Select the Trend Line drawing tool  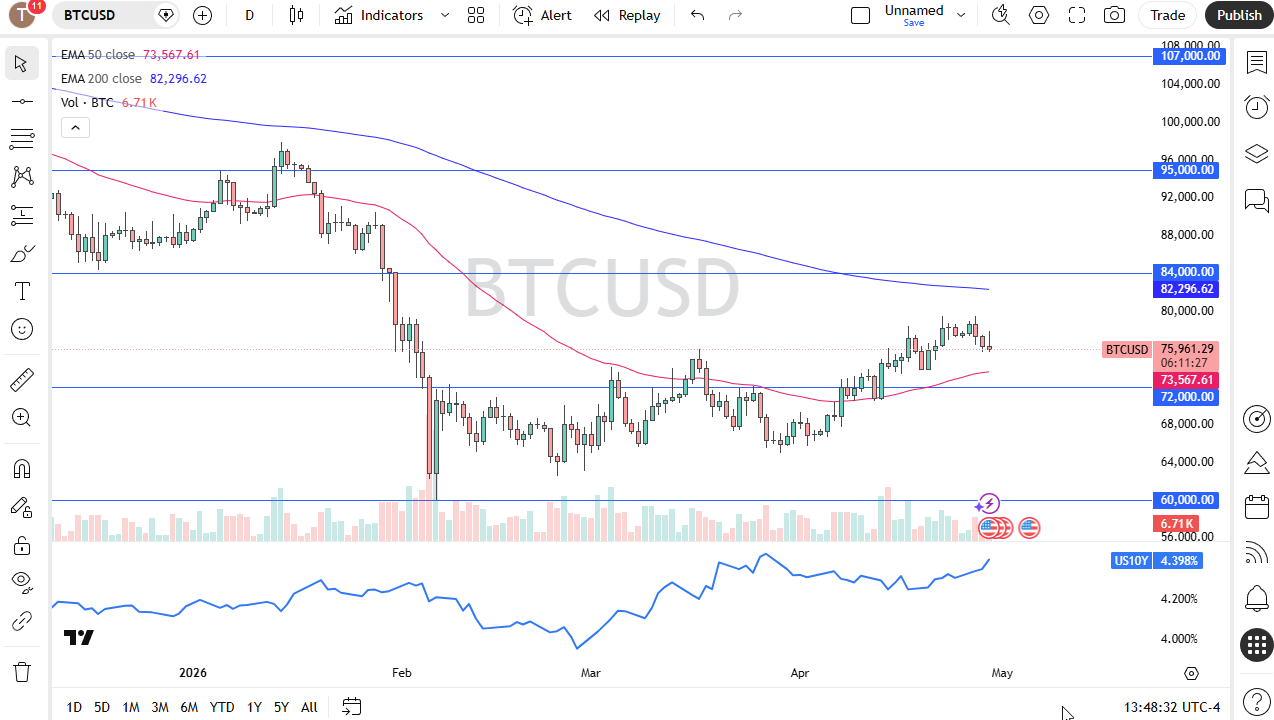(22, 100)
